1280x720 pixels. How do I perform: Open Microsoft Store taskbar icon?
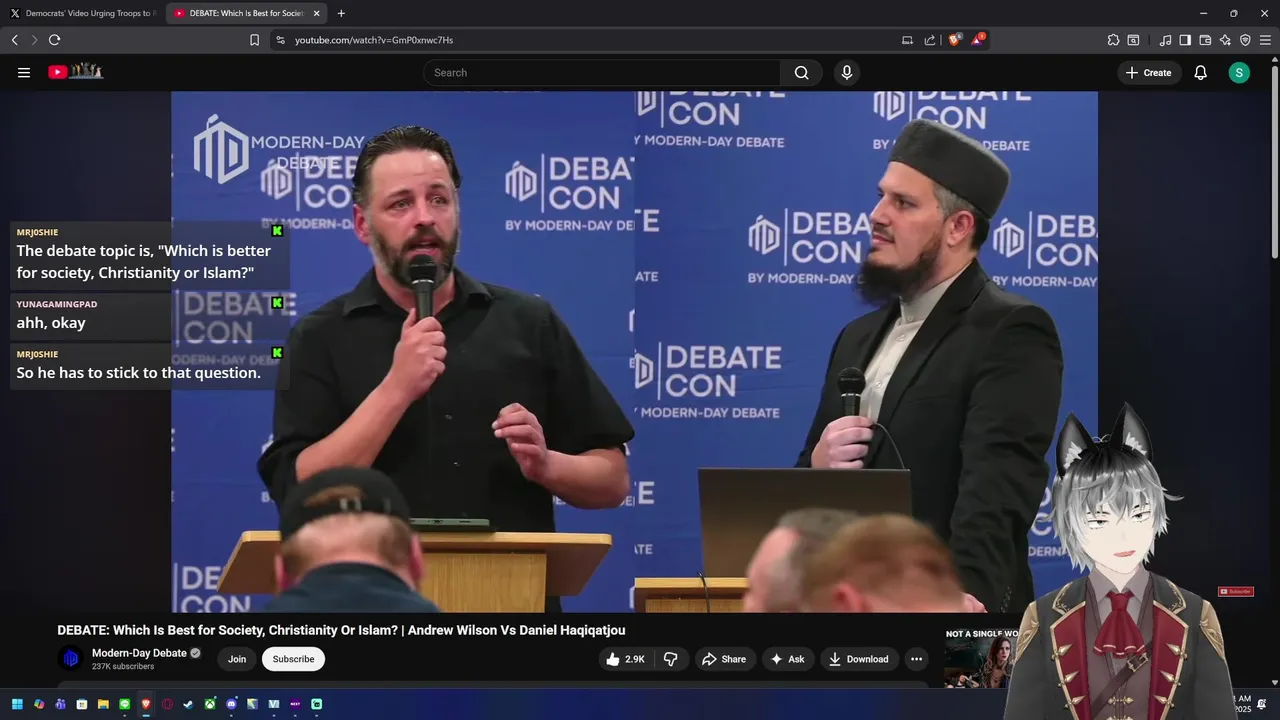(x=82, y=704)
